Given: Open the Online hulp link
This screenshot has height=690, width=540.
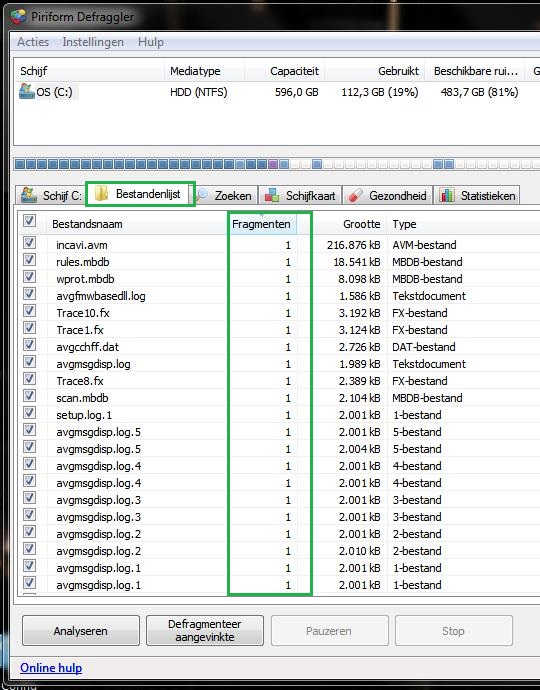Looking at the screenshot, I should click(x=51, y=668).
